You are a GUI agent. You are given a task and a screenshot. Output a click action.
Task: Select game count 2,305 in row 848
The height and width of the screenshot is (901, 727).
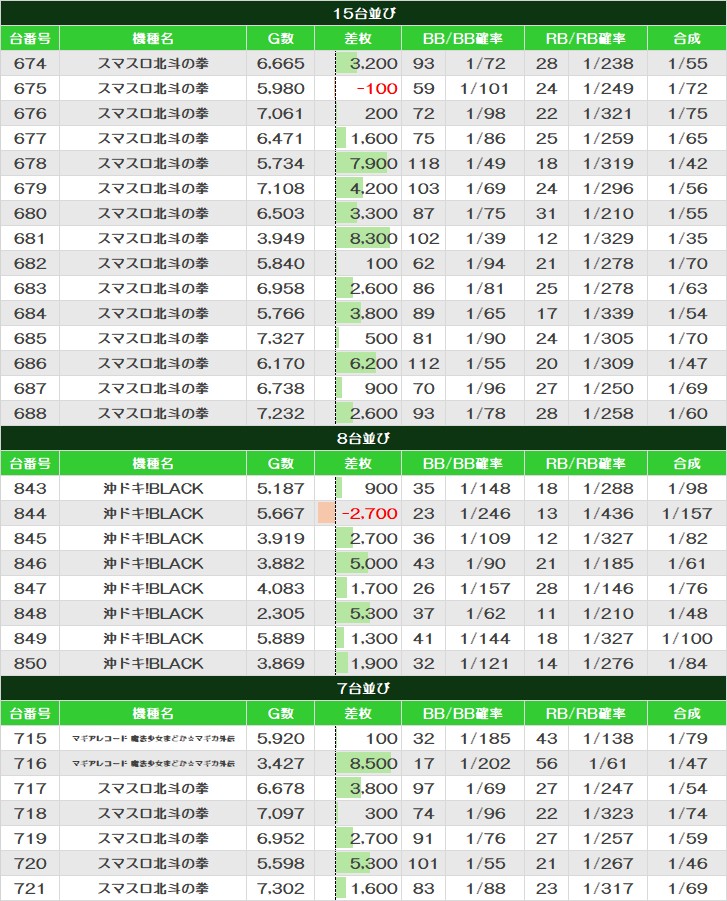point(280,613)
